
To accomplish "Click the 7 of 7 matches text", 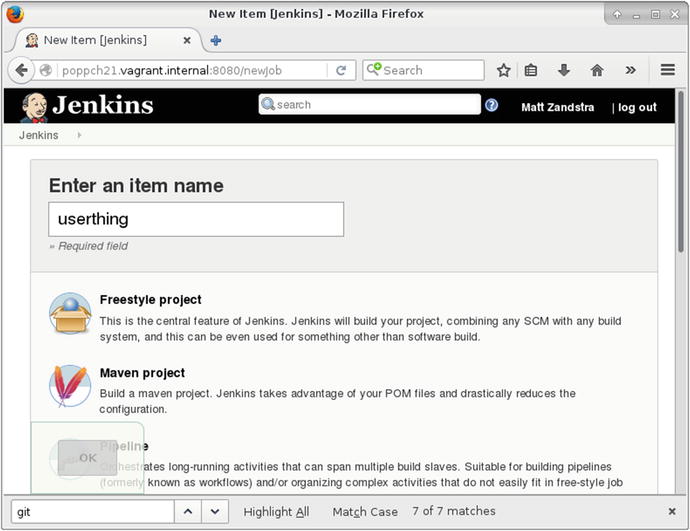I will pos(454,511).
